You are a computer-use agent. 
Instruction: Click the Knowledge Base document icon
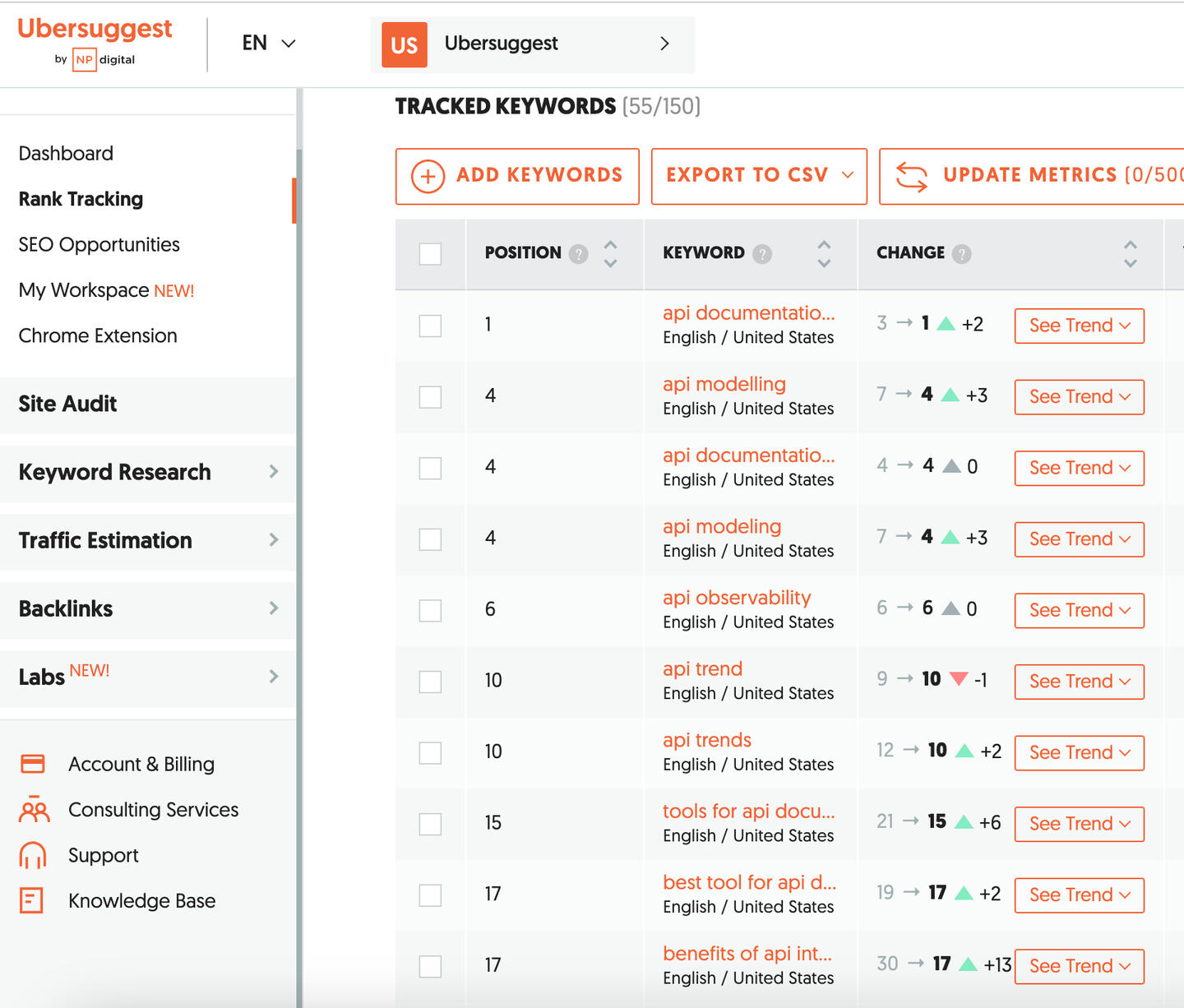32,900
